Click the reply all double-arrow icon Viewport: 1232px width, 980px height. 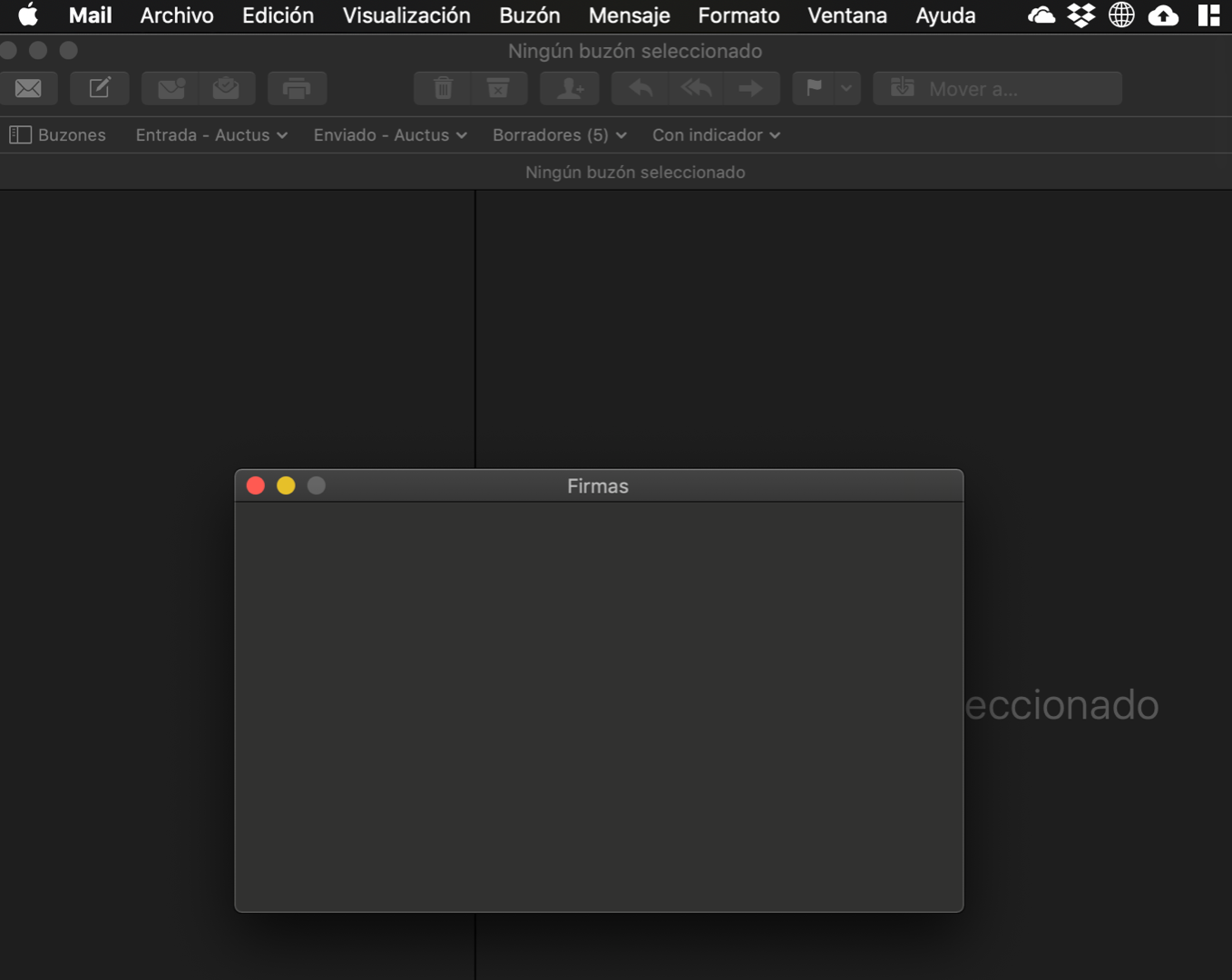pos(696,88)
